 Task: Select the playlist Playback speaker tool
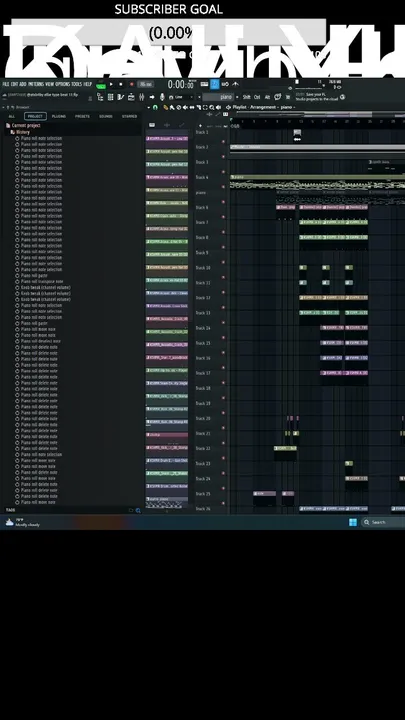point(218,107)
